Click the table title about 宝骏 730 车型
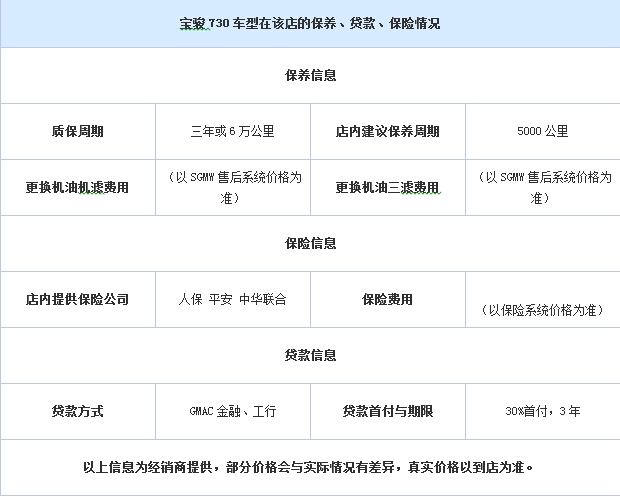The image size is (620, 496). point(310,24)
